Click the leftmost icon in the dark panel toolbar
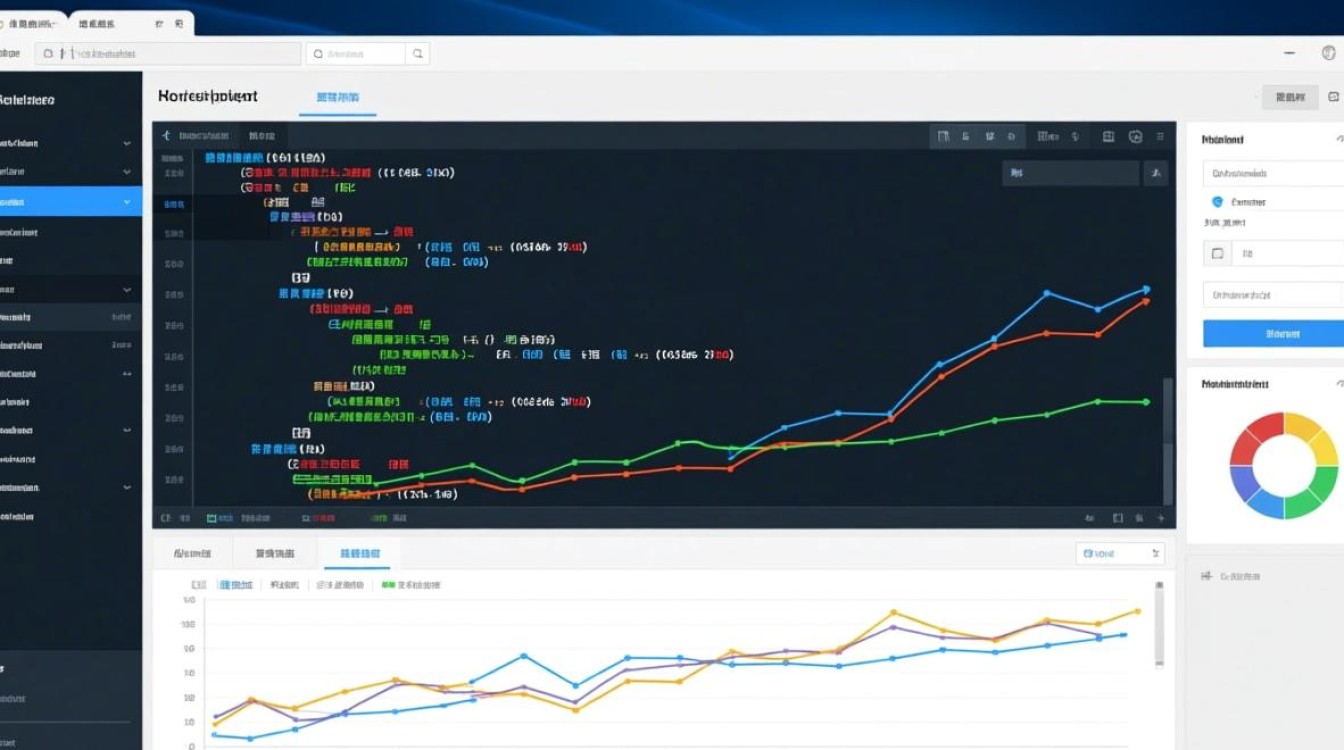The height and width of the screenshot is (750, 1344). tap(943, 136)
